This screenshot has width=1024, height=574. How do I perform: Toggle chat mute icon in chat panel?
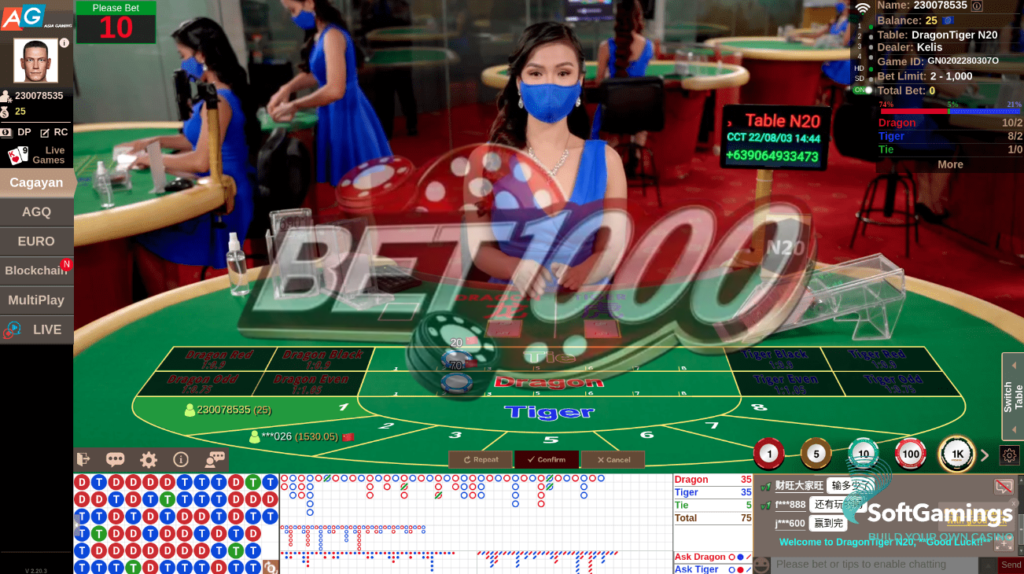click(1003, 486)
